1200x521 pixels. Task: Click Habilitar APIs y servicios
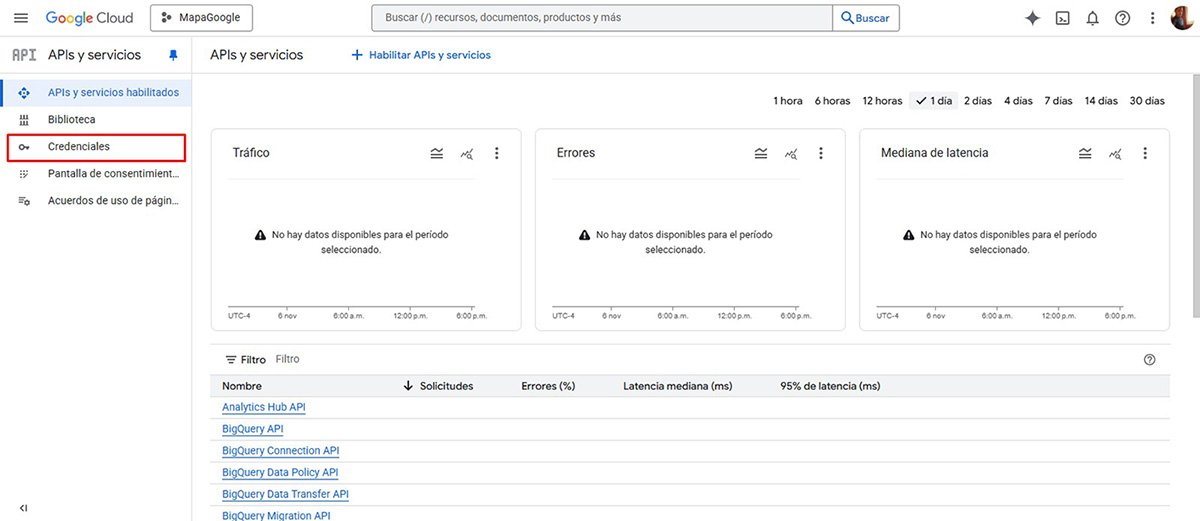point(421,55)
